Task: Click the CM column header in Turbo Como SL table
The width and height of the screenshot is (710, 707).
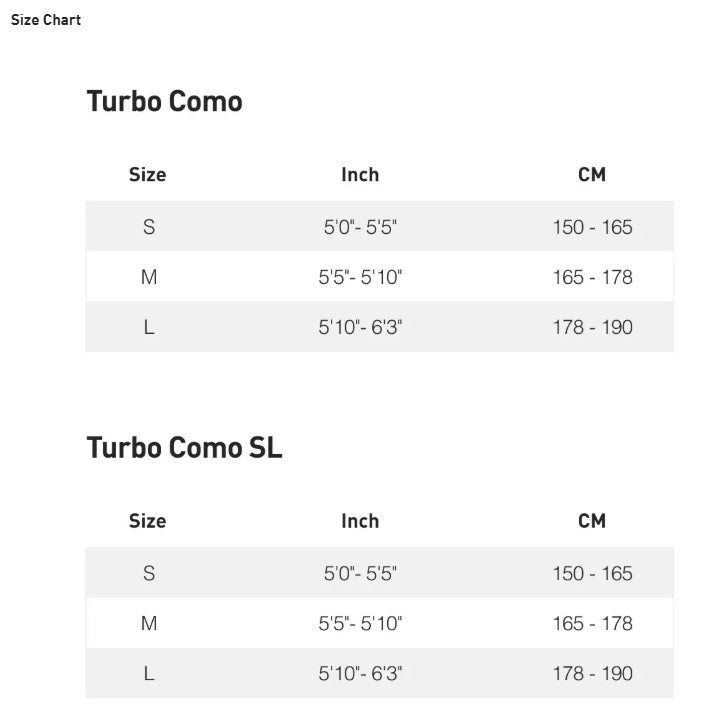Action: pyautogui.click(x=592, y=521)
